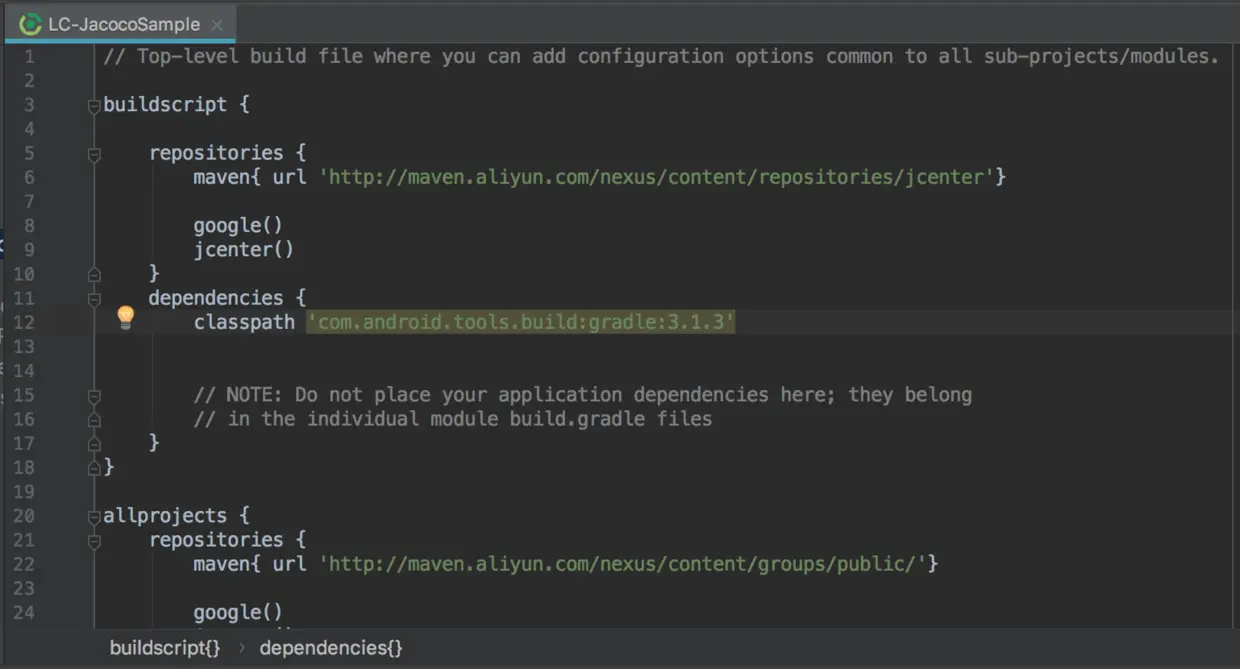The image size is (1240, 669).
Task: Click the 'classpath' keyword on line 12
Action: [x=244, y=322]
